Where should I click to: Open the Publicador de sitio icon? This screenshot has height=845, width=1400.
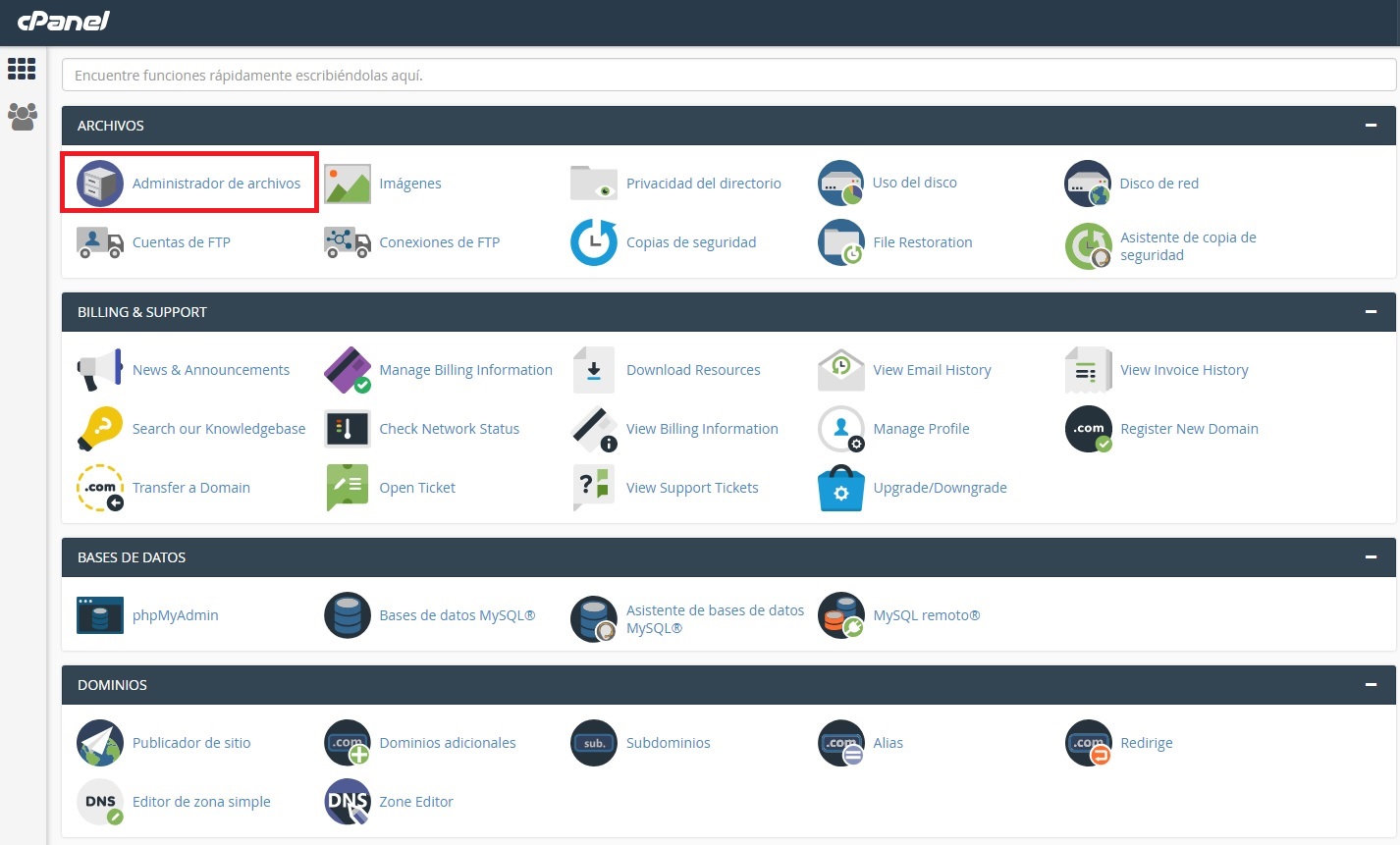coord(100,743)
